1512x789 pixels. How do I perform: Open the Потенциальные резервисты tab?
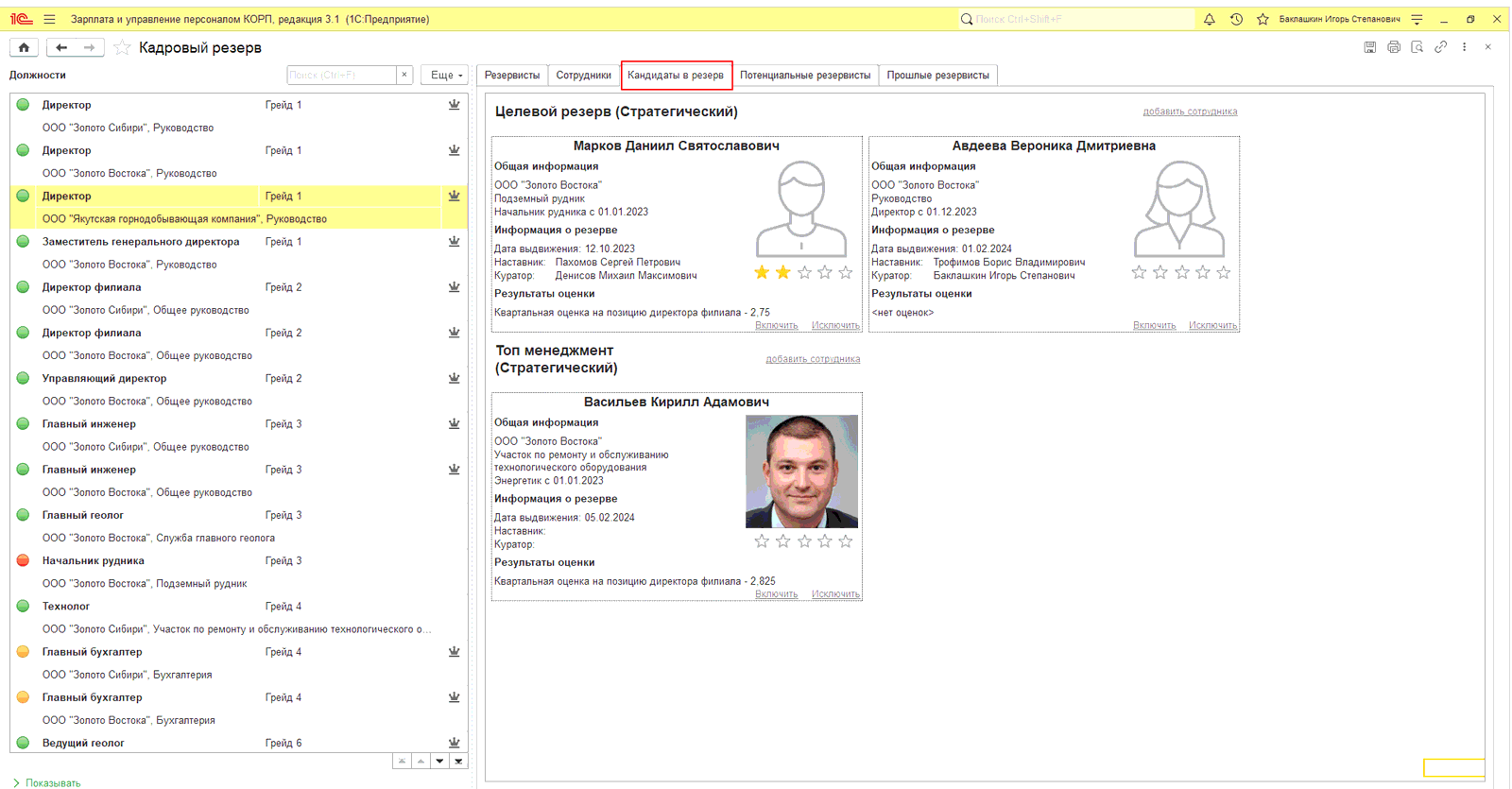804,76
